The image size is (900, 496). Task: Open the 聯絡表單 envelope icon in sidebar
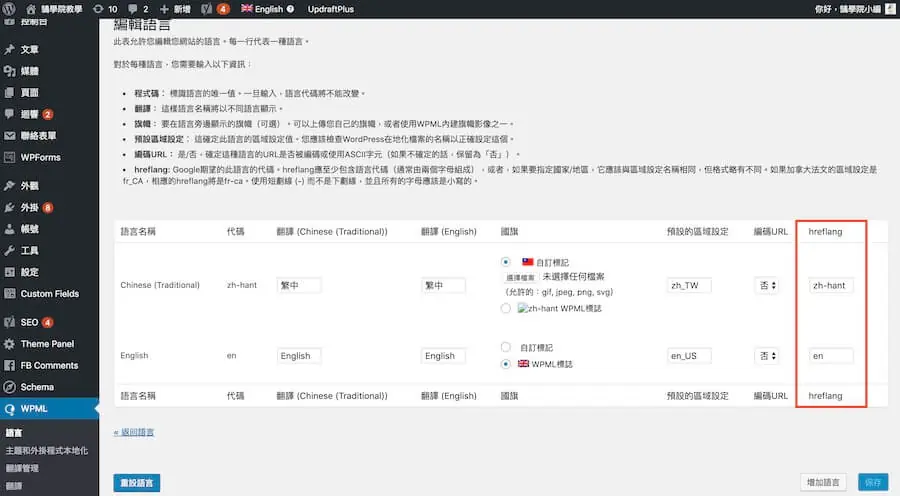[9, 135]
